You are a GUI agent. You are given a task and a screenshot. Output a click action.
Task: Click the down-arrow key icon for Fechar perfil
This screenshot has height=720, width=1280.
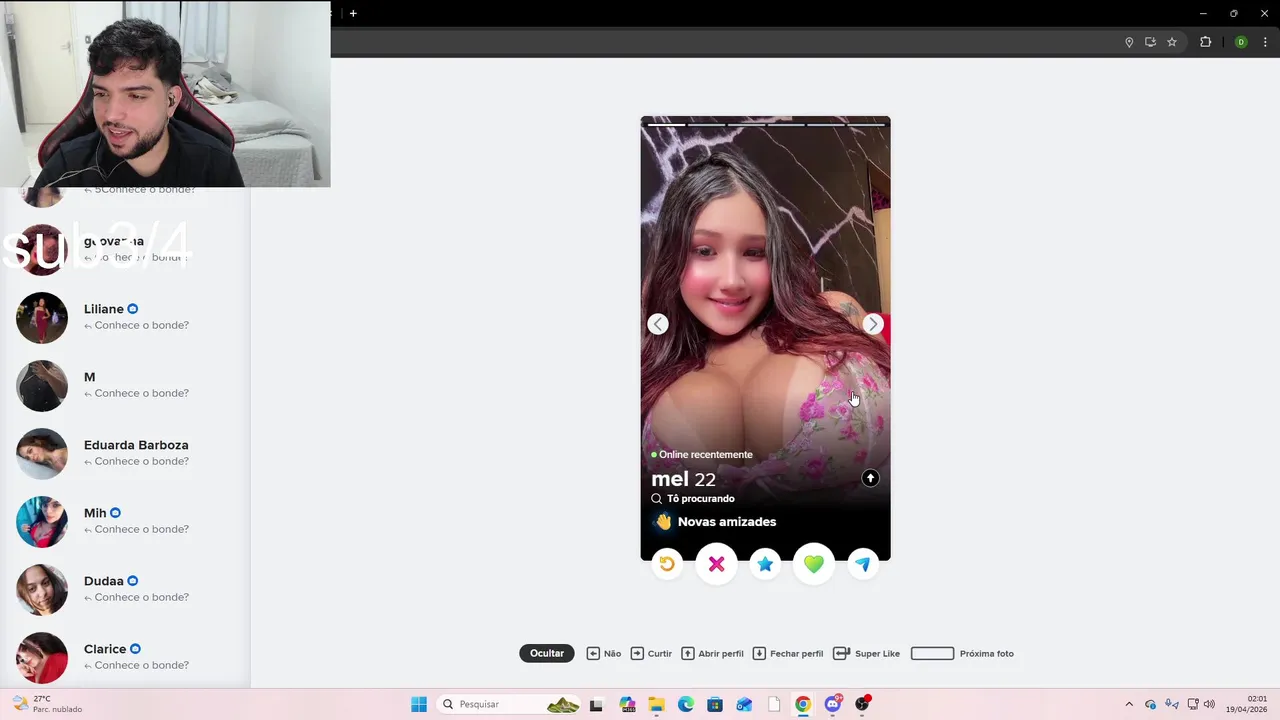[x=759, y=653]
